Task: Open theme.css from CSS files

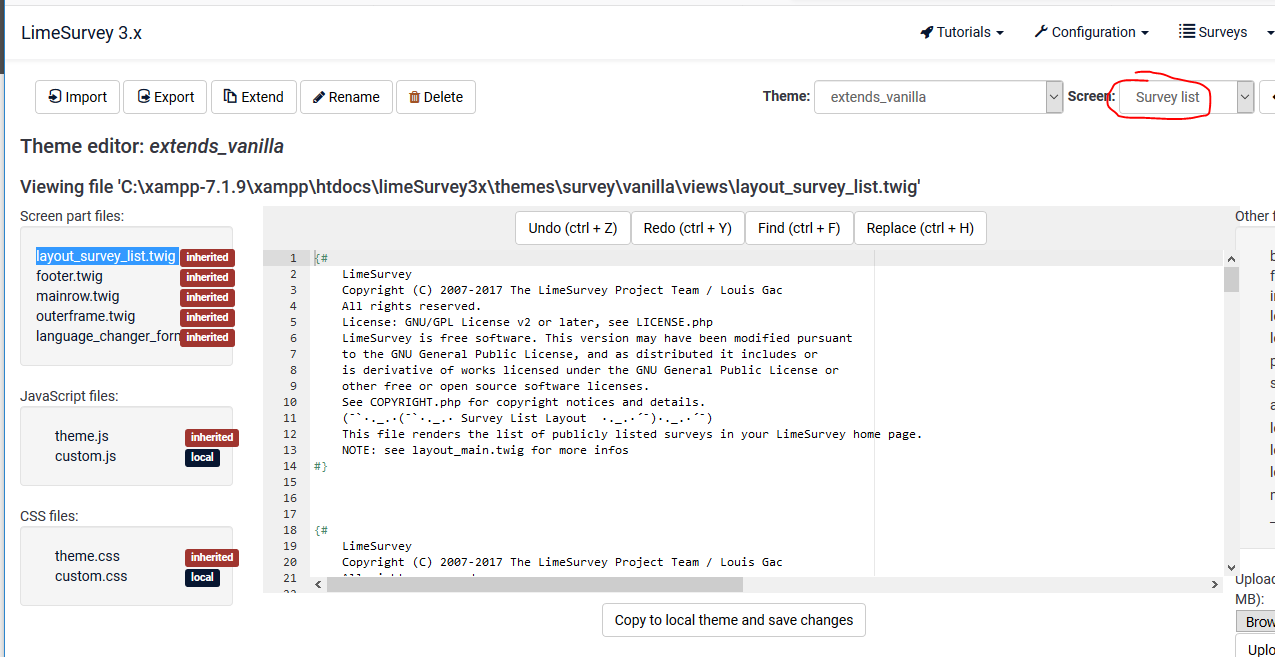Action: click(87, 556)
